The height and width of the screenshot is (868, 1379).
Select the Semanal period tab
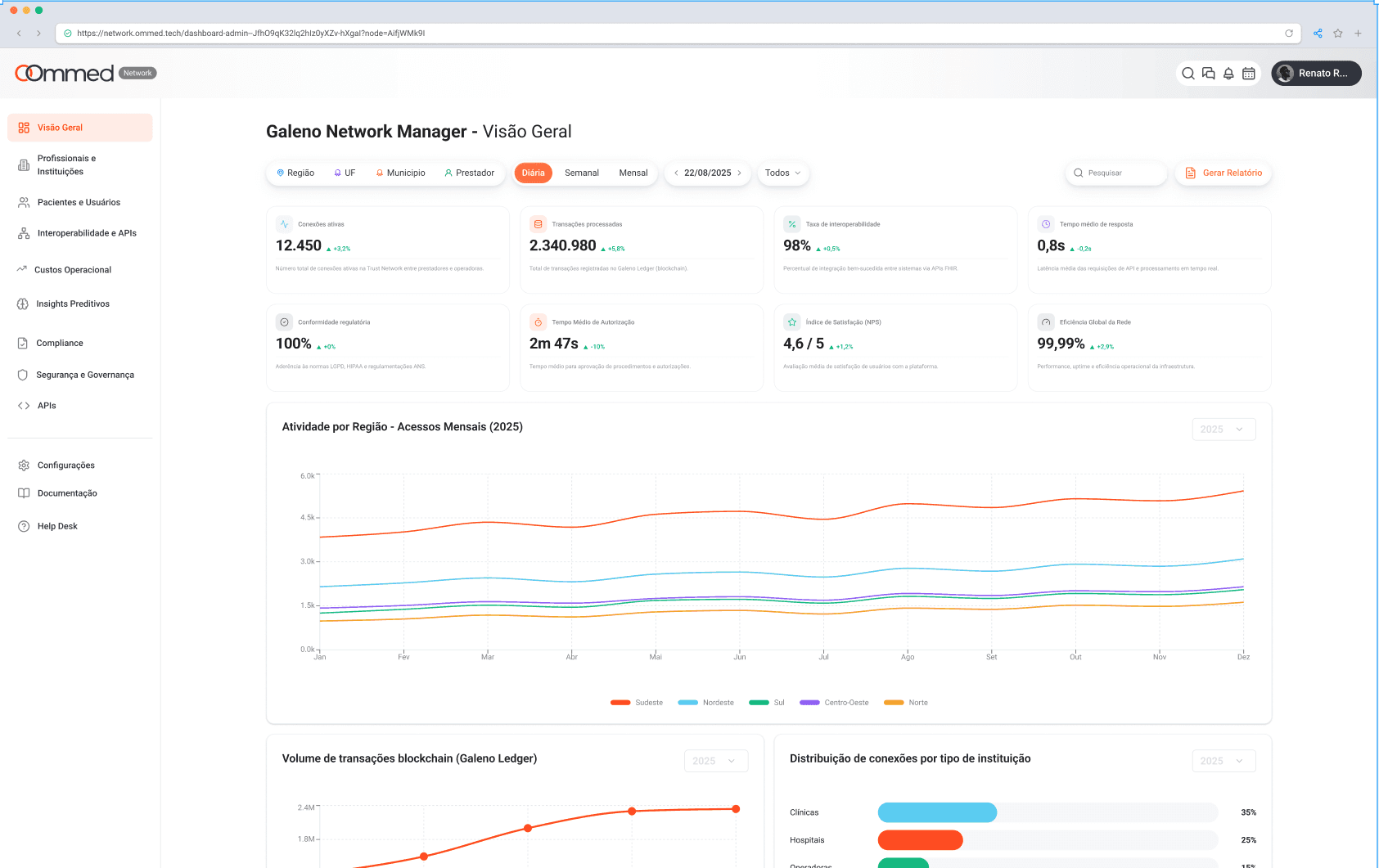click(x=582, y=173)
